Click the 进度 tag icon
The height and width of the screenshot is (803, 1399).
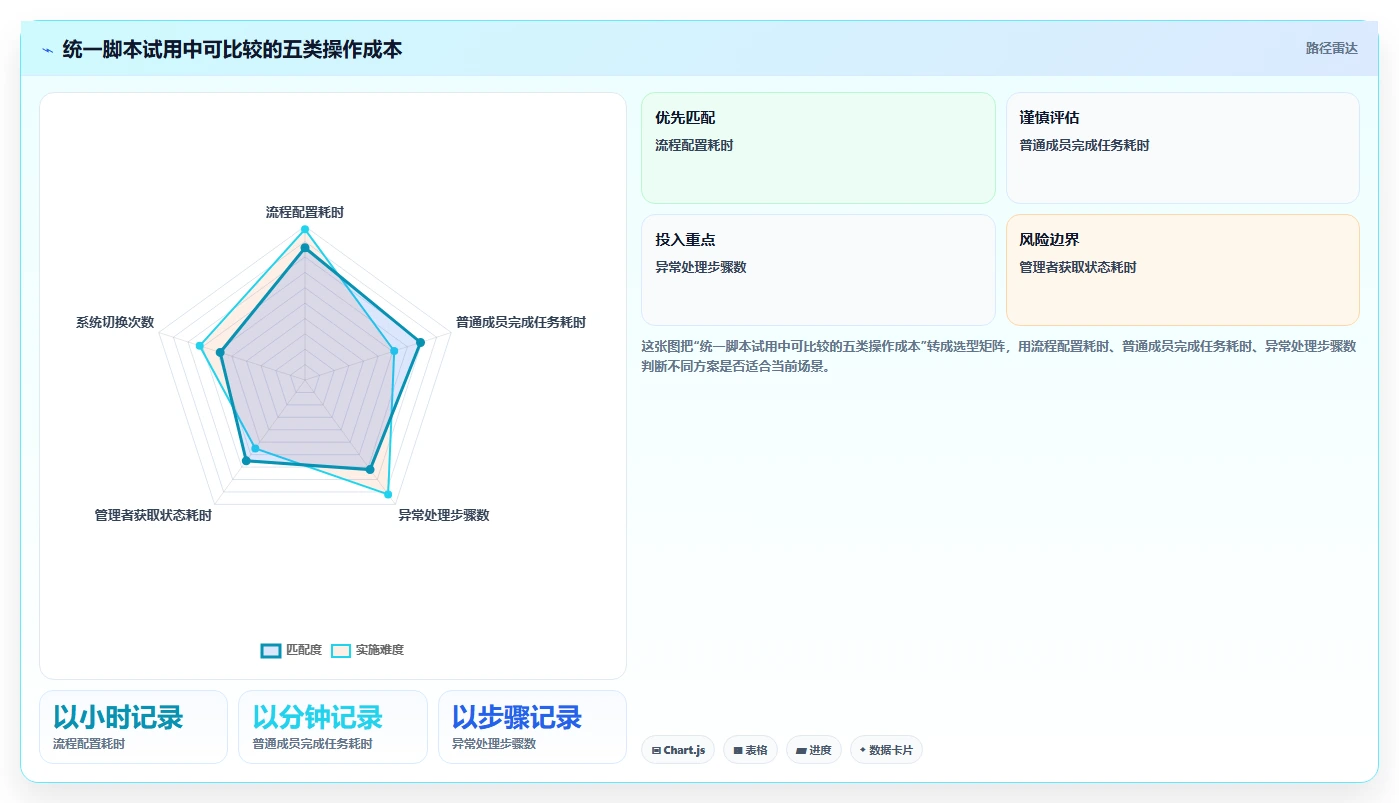(801, 750)
